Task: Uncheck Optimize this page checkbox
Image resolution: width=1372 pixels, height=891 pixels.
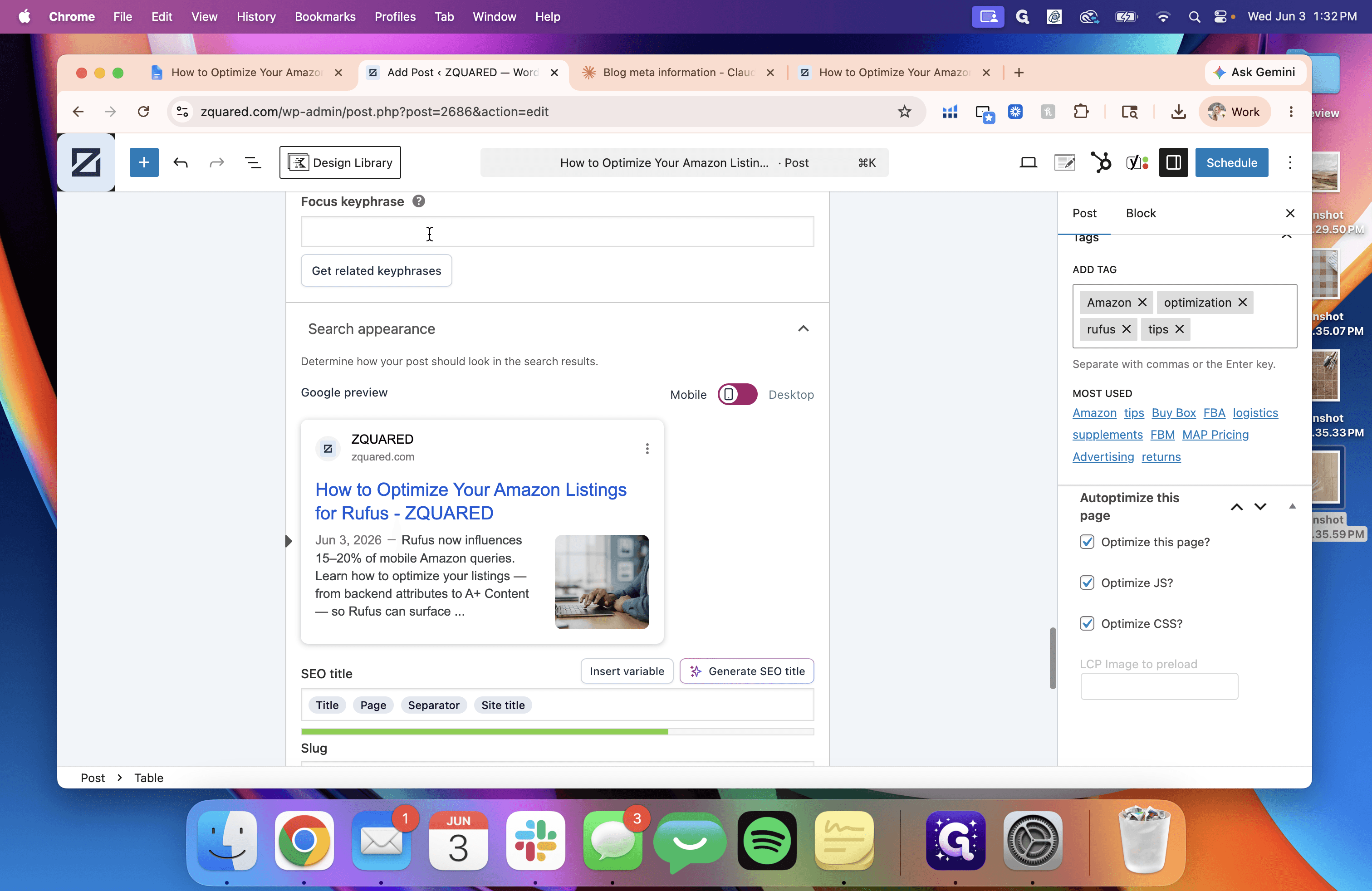Action: pos(1087,542)
